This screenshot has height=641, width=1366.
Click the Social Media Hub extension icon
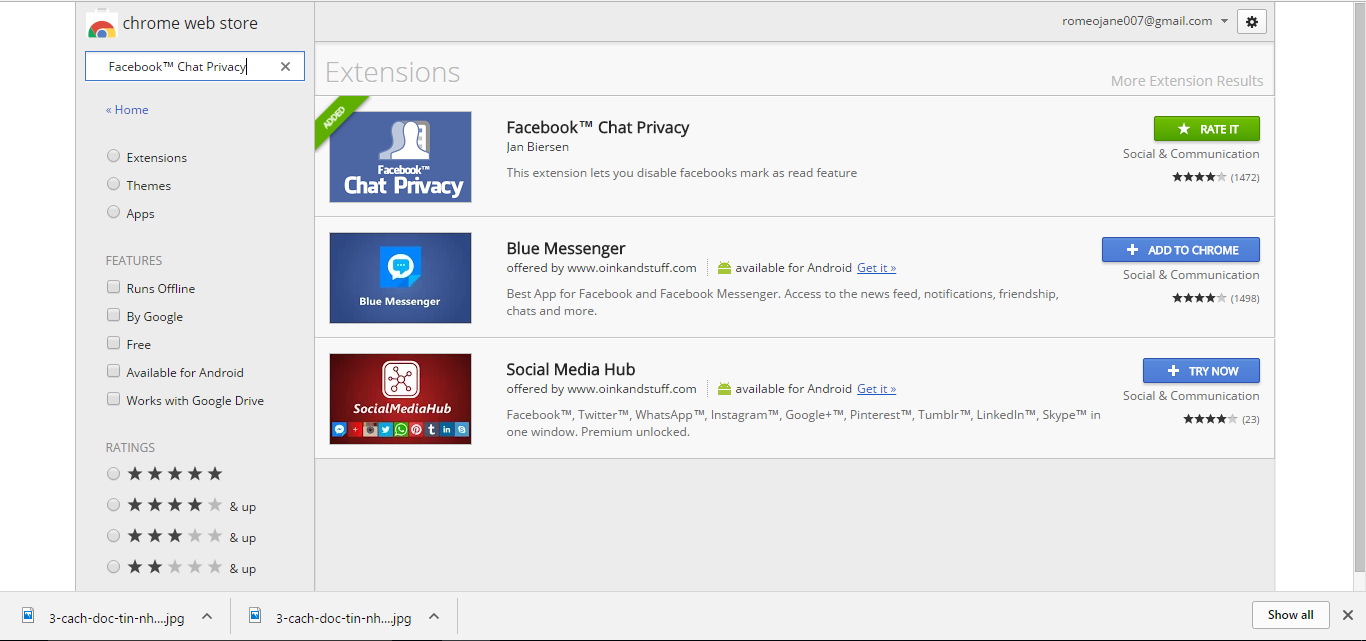pyautogui.click(x=400, y=399)
